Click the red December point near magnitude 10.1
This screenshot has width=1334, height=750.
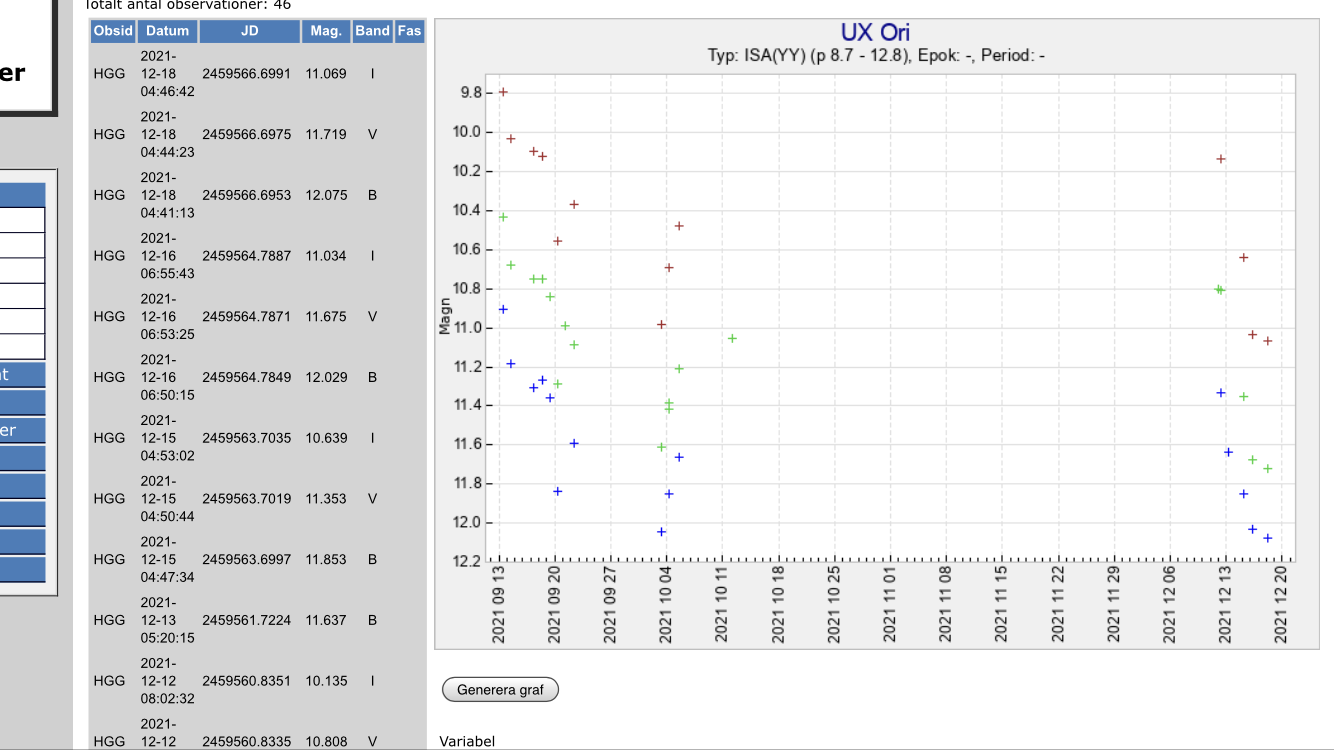tap(1221, 159)
